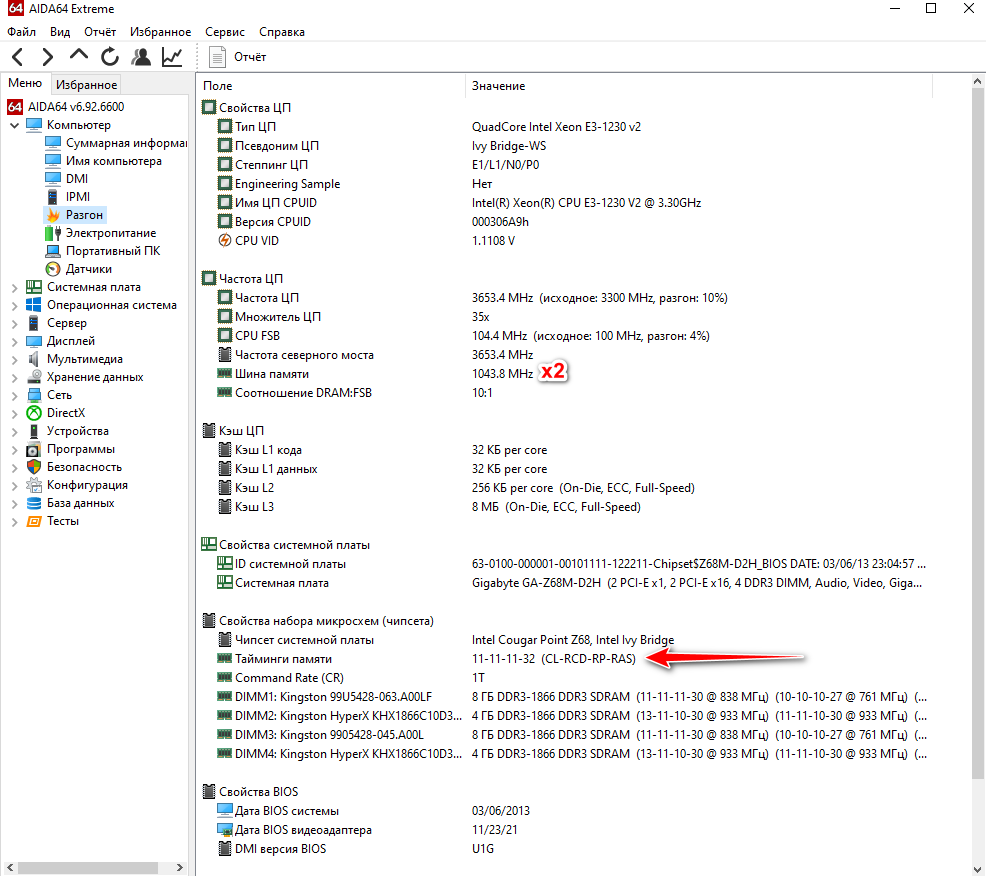Click the up-level arrow toolbar icon
The height and width of the screenshot is (876, 986).
79,55
